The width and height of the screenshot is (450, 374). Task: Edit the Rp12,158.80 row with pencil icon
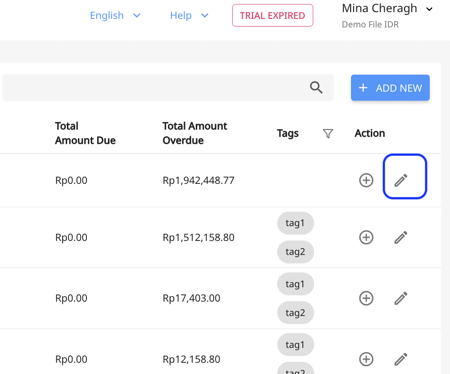tap(401, 359)
